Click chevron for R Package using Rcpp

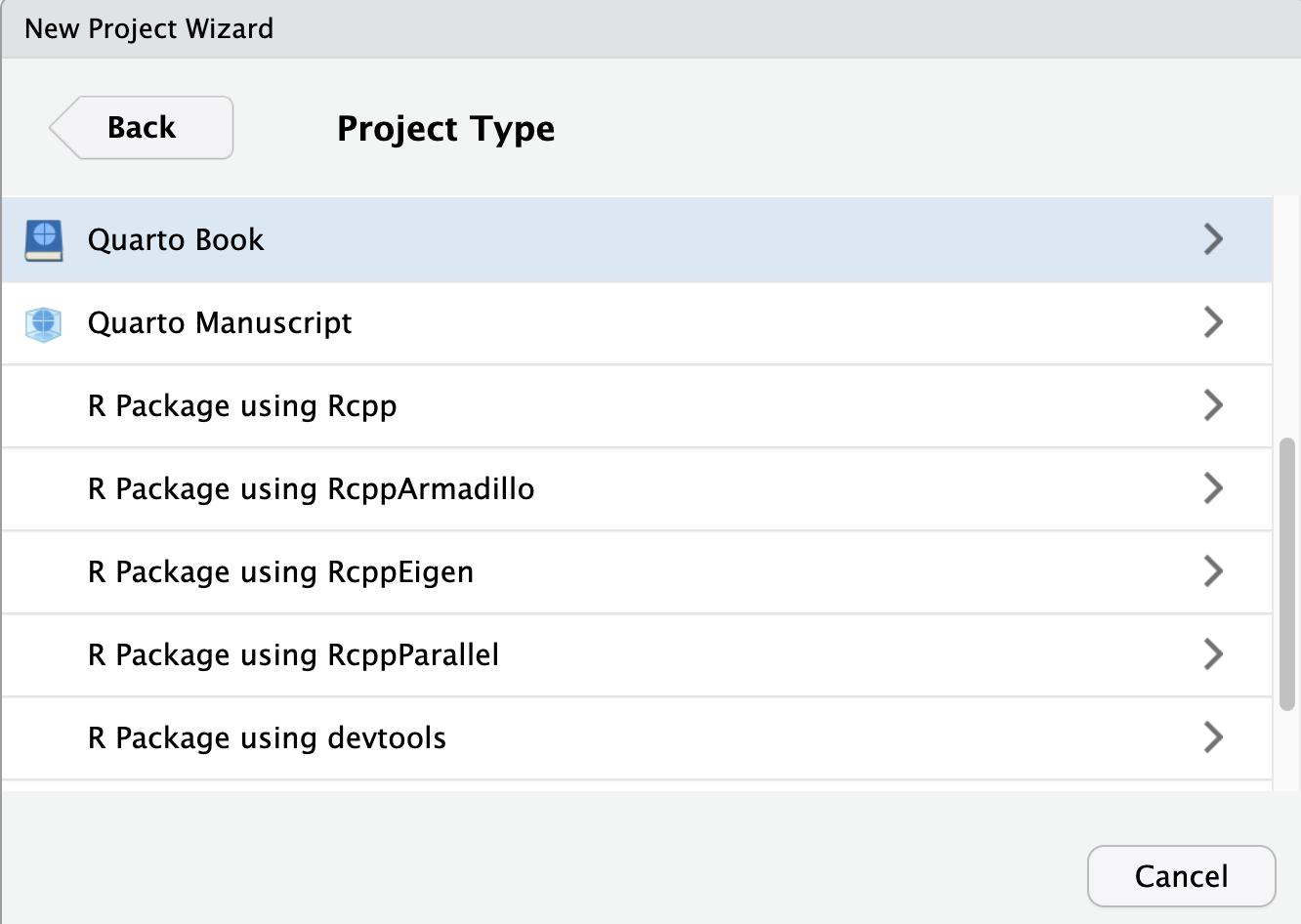coord(1213,405)
